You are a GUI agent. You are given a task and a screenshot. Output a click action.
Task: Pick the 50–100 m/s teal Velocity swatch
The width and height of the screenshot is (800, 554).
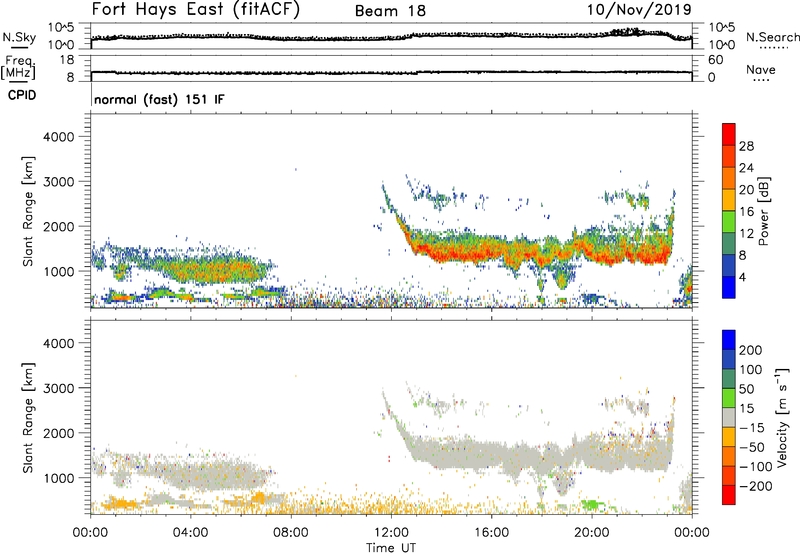(729, 379)
